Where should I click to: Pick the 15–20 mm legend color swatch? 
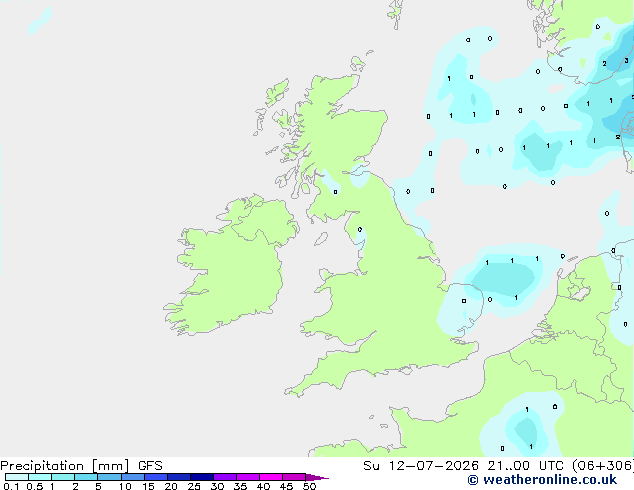pos(156,477)
